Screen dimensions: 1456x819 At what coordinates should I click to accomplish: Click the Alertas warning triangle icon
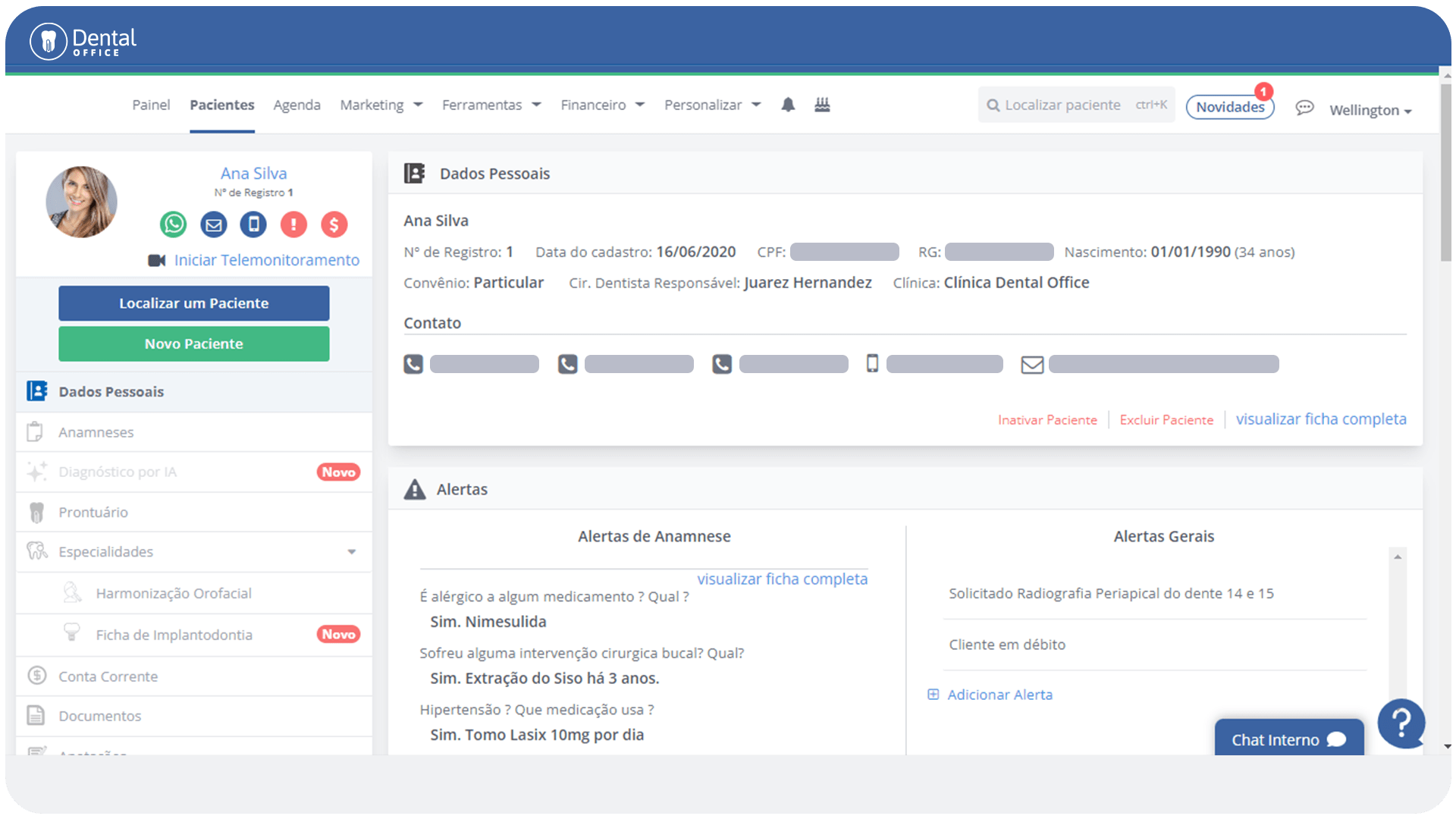pos(415,489)
